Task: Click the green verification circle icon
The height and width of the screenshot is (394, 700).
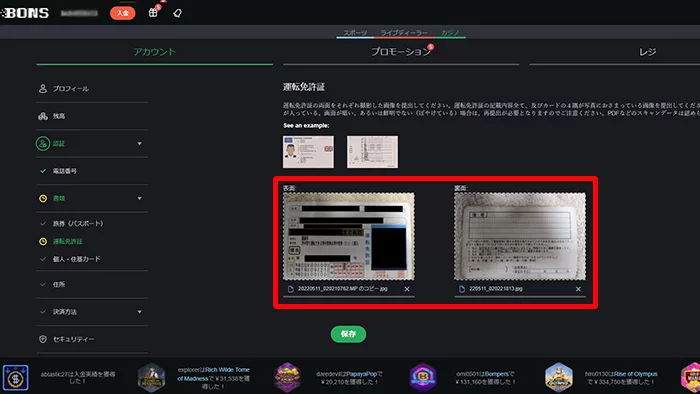Action: click(43, 144)
